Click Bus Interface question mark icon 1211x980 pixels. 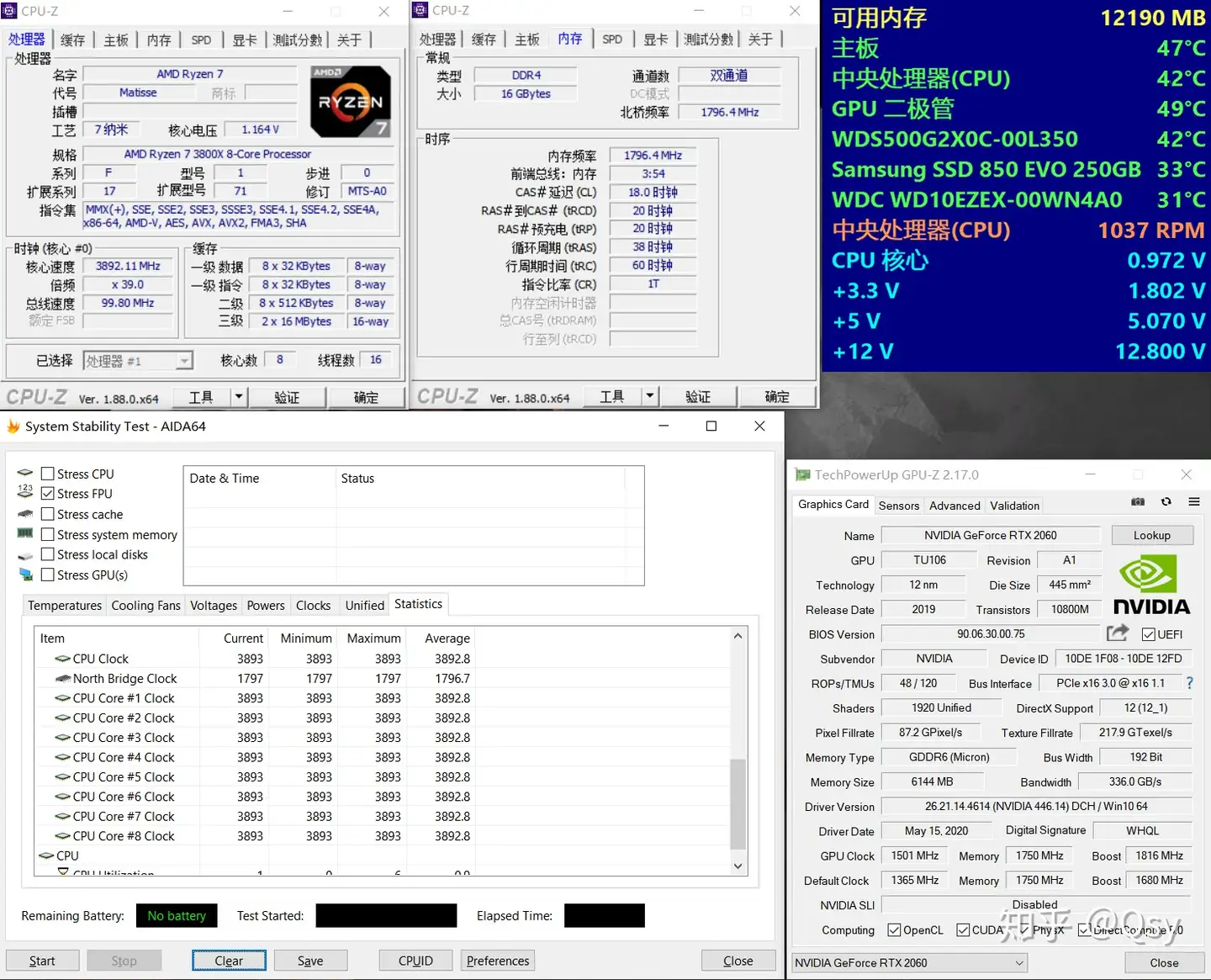1189,683
